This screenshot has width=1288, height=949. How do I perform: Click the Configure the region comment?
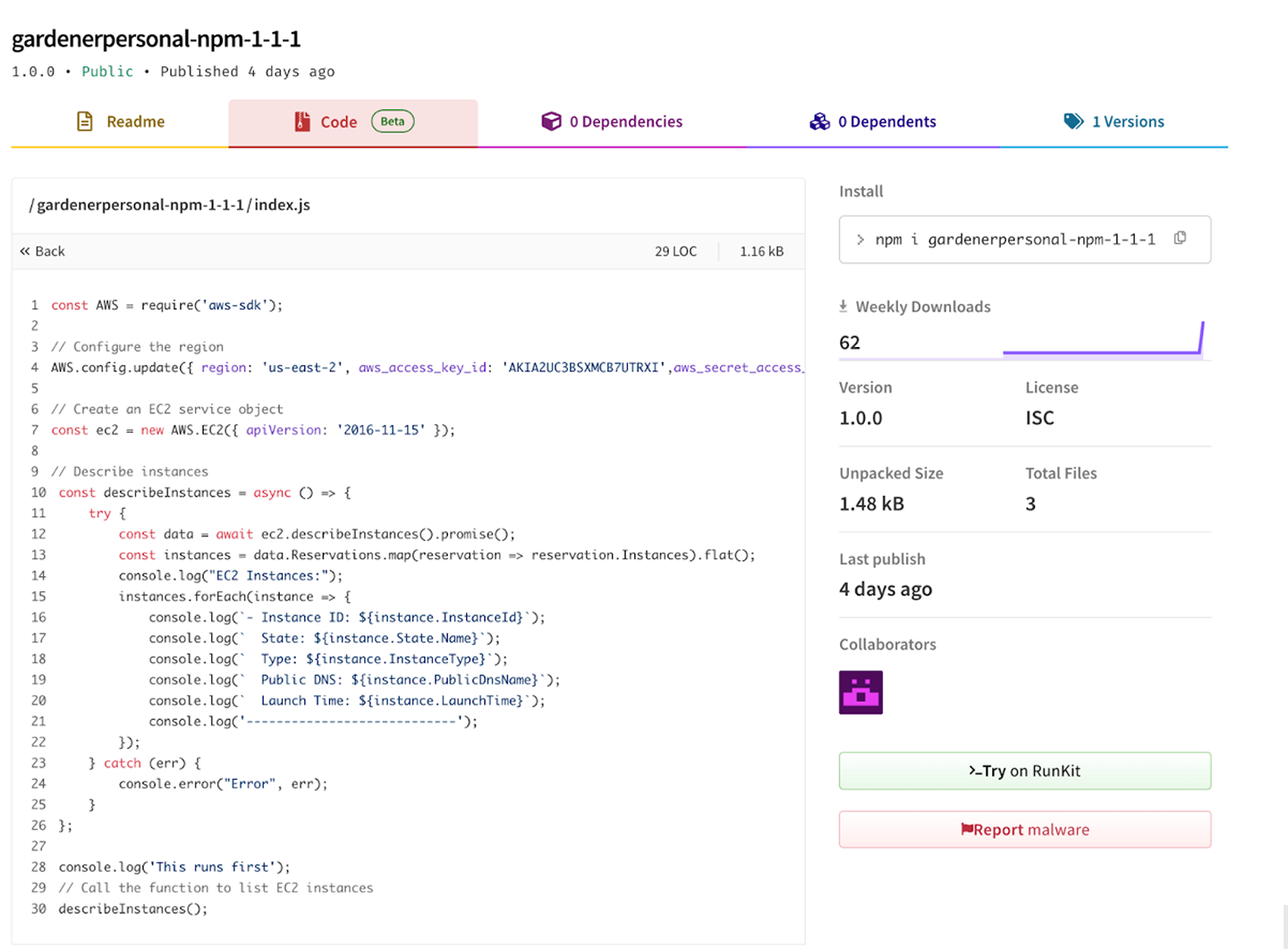(x=138, y=347)
